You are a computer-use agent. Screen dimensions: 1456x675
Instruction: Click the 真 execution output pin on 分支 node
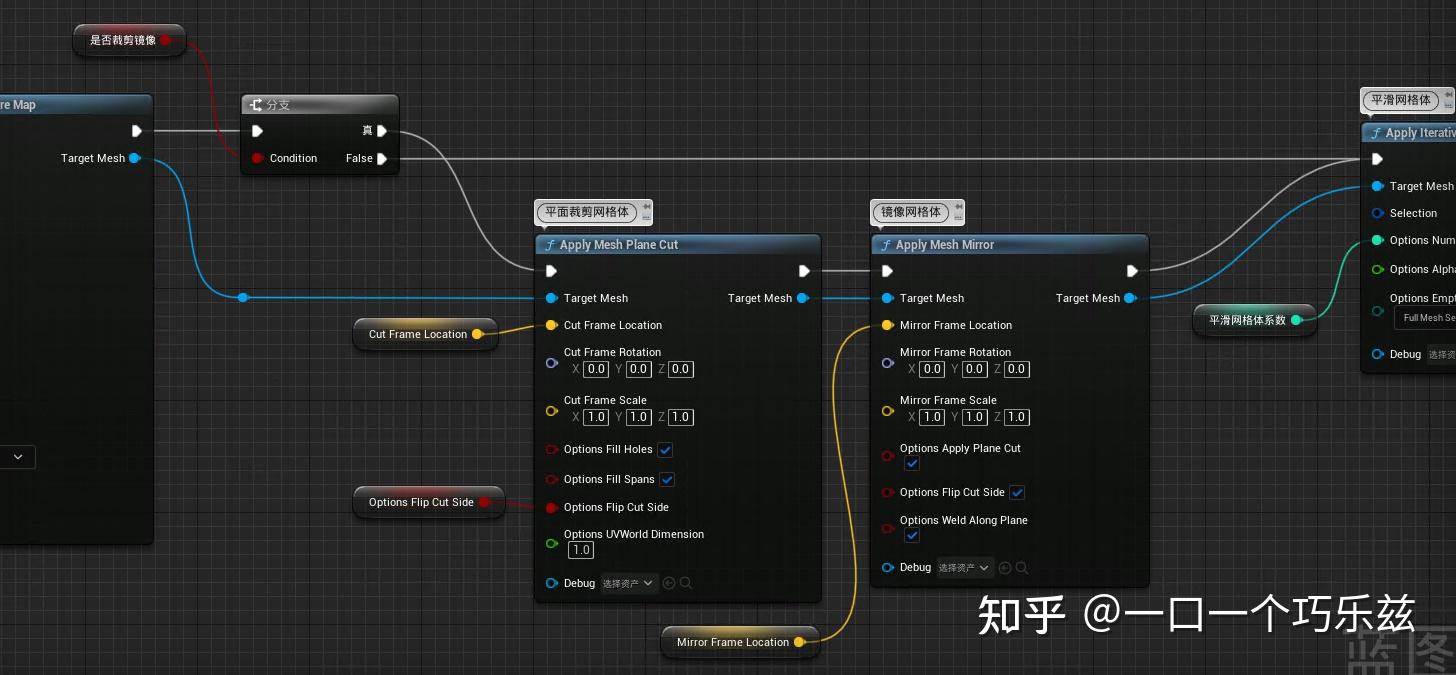coord(381,130)
